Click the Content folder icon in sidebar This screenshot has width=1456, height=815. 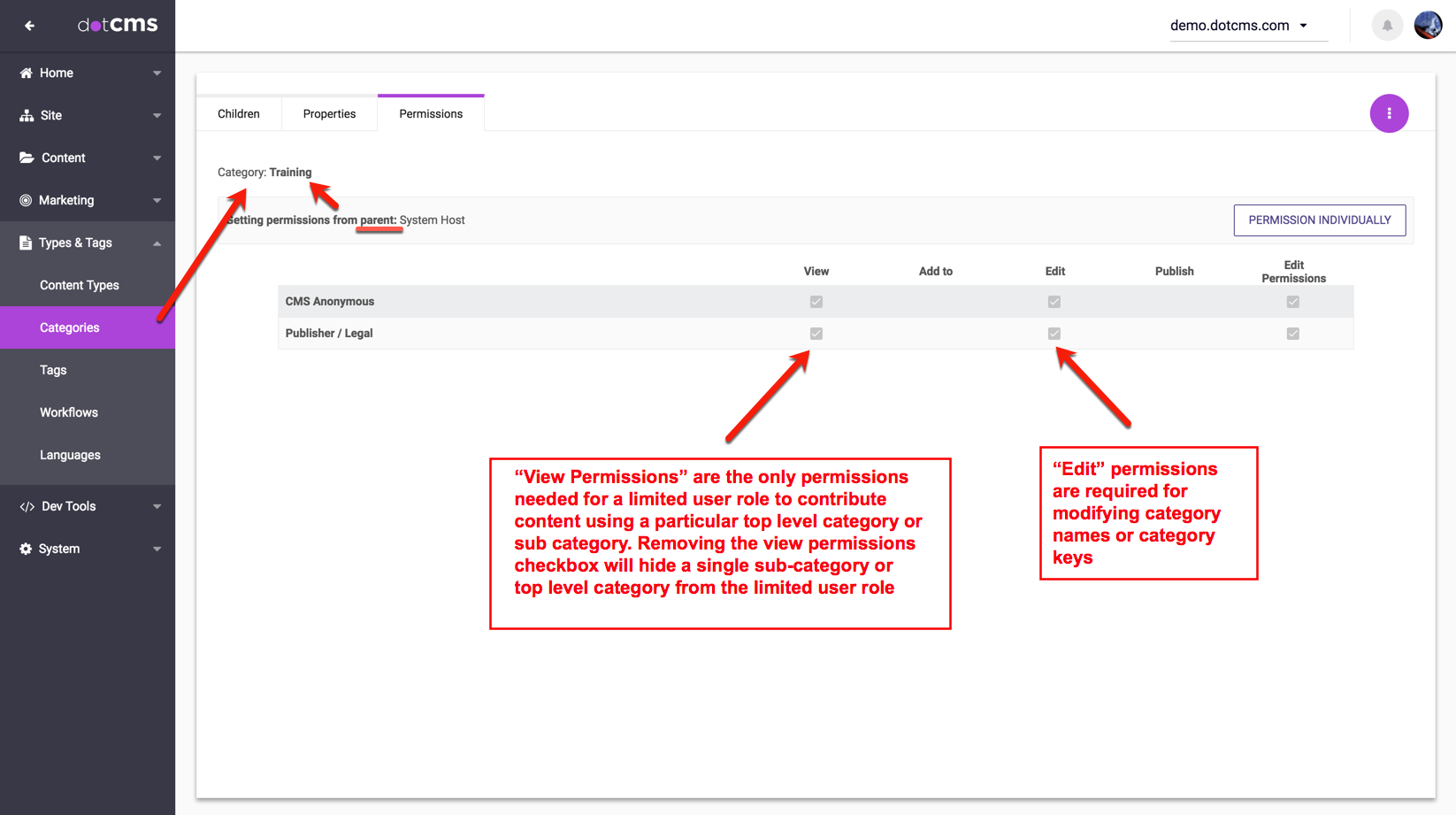[27, 158]
